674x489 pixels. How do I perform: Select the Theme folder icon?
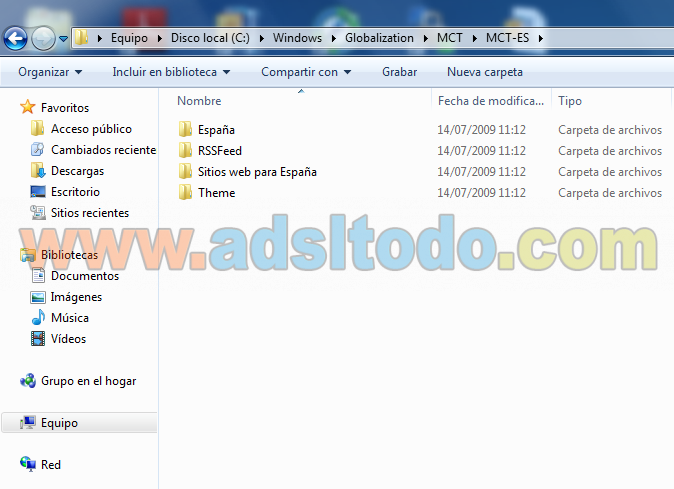tap(185, 192)
